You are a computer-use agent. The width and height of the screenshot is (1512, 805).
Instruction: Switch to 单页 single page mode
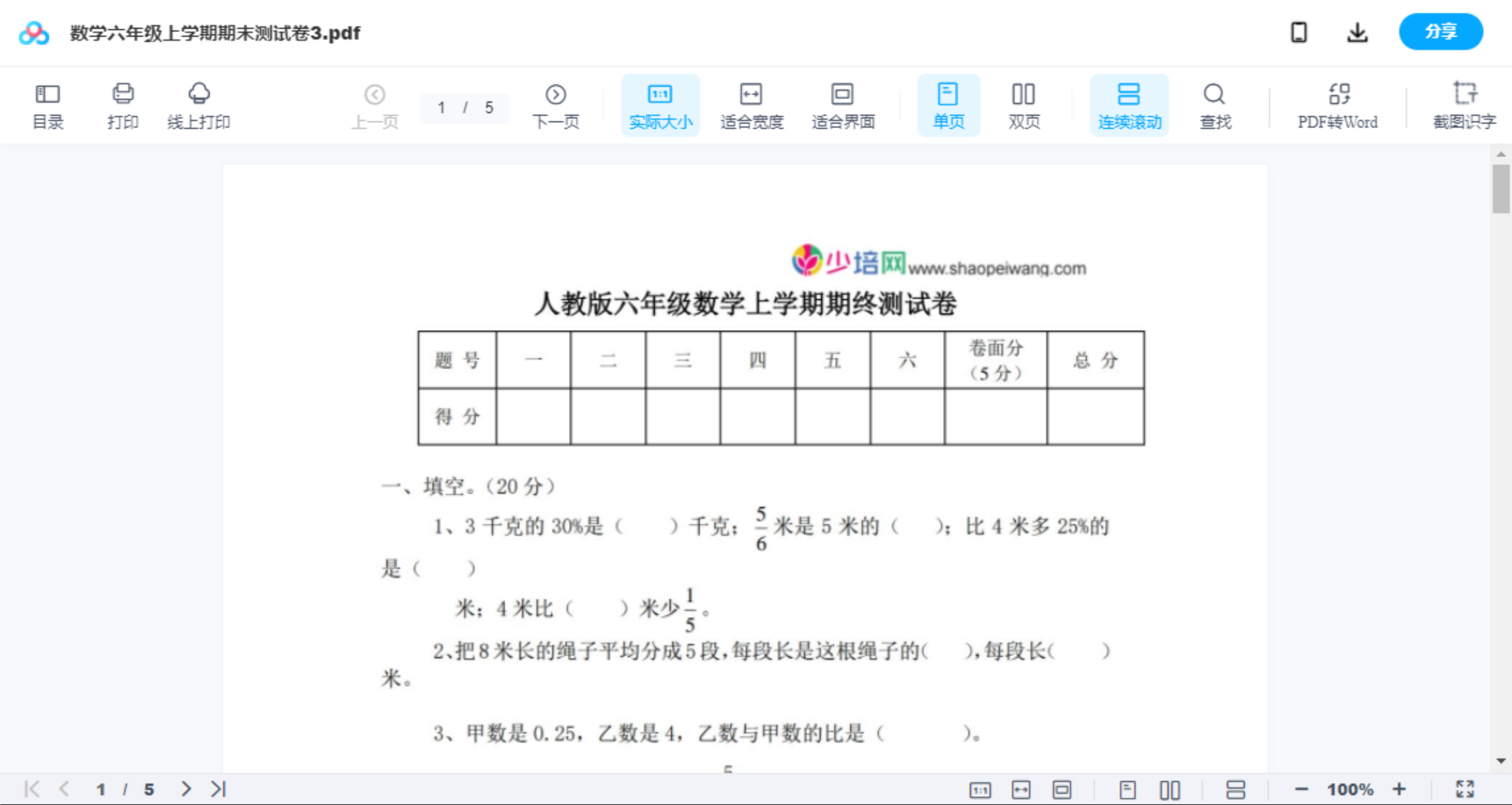point(948,104)
